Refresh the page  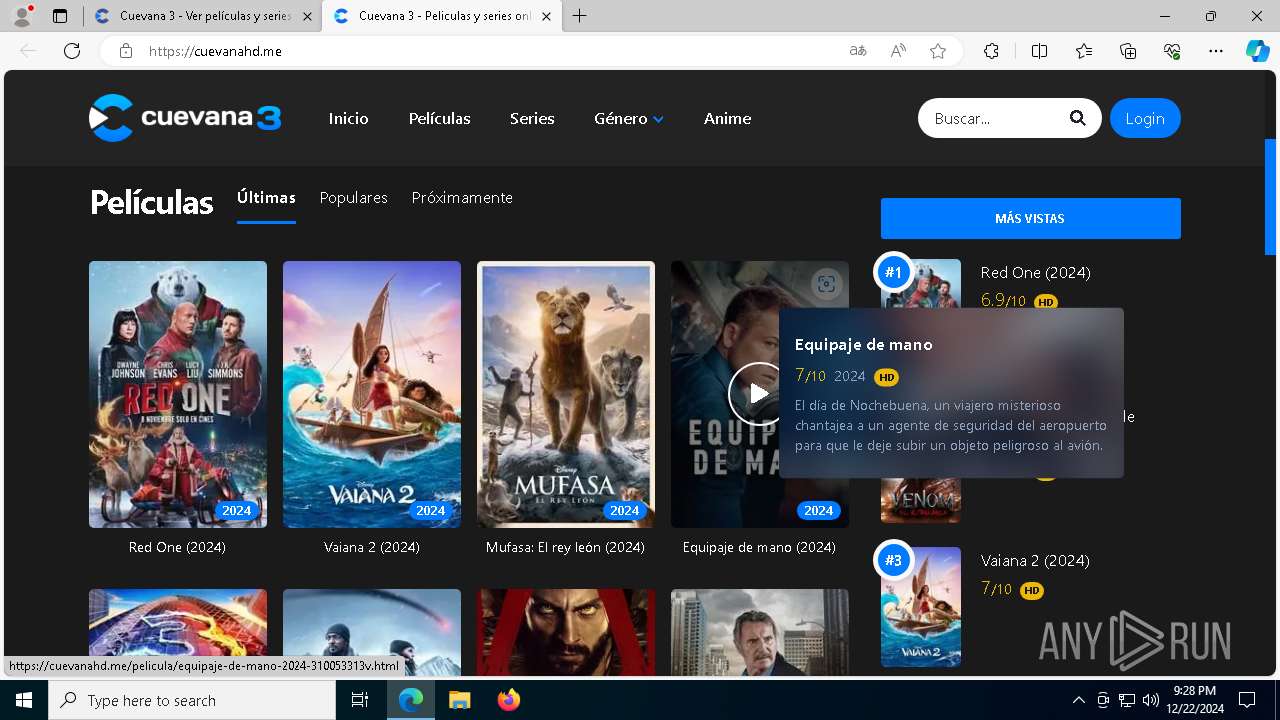72,51
